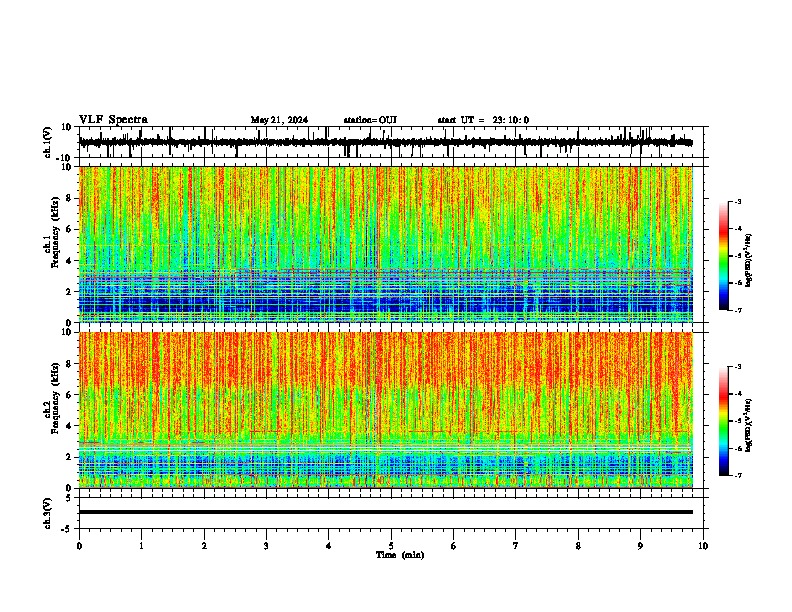Screen dimensions: 792x612
Task: Click time-axis tick label "3"
Action: (266, 546)
